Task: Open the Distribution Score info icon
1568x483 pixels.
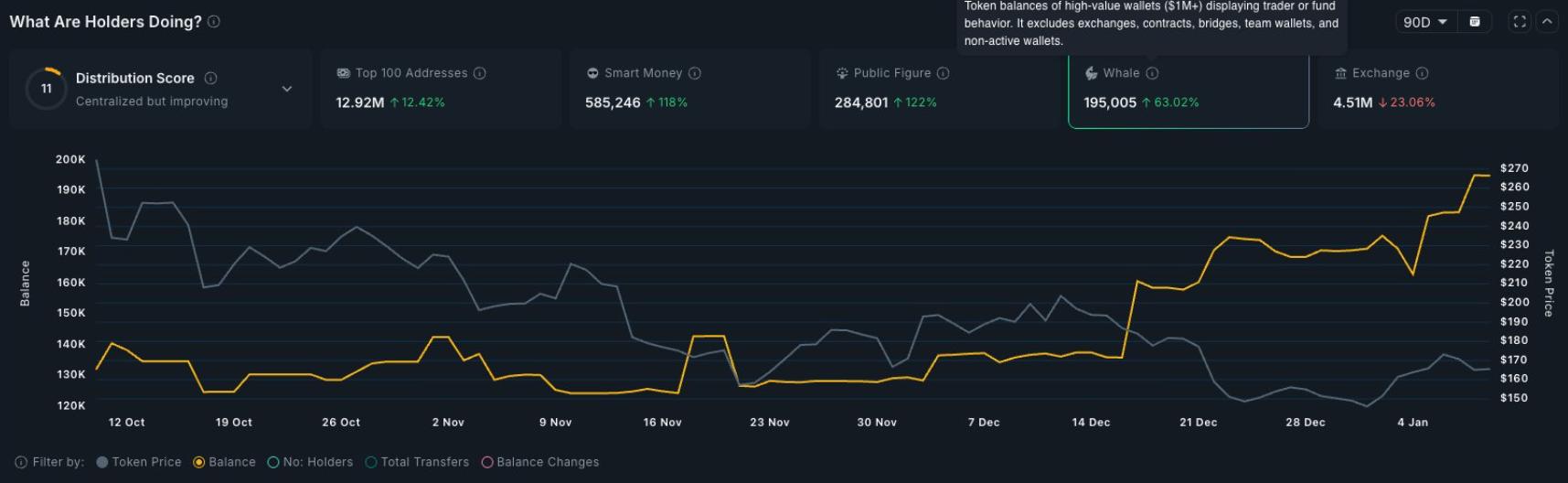Action: [x=210, y=78]
